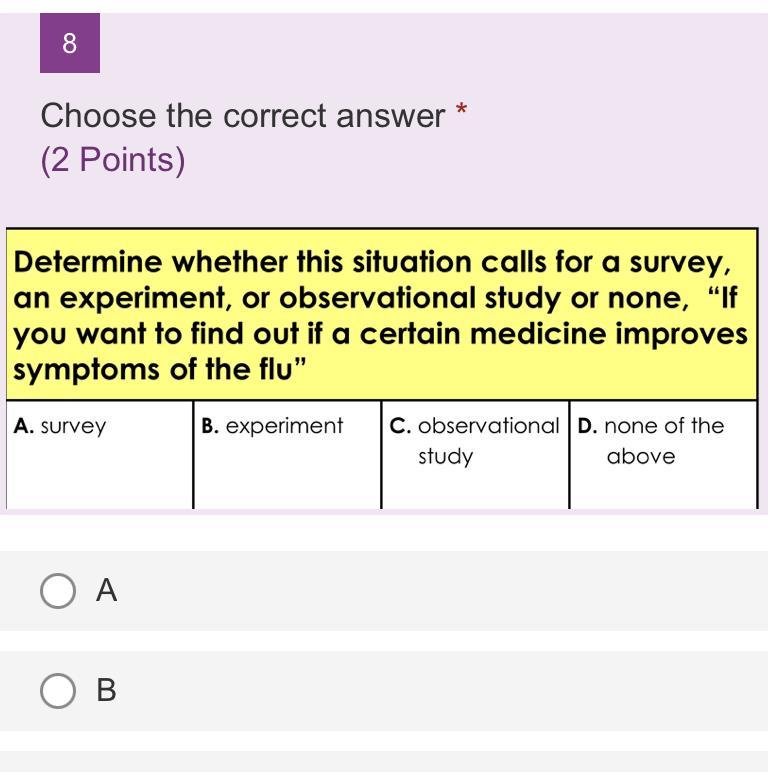Click the "Choose the correct answer" heading
772x772 pixels.
pos(242,116)
